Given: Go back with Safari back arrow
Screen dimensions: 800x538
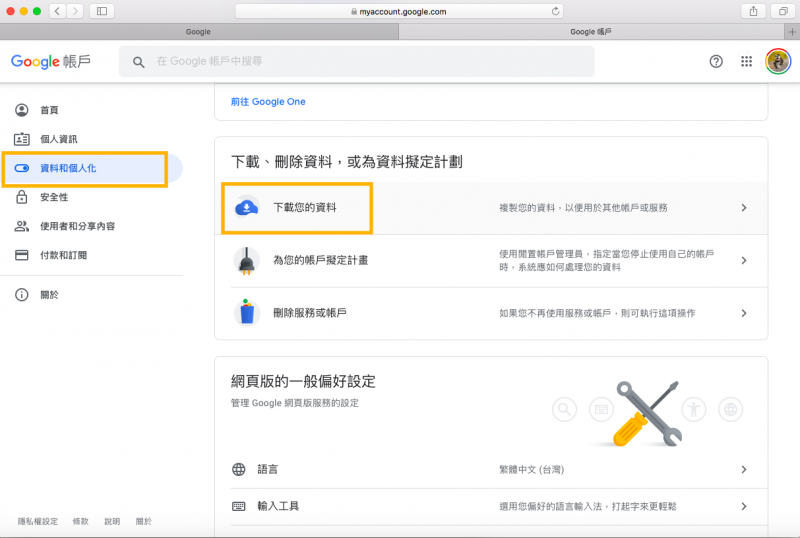Looking at the screenshot, I should (x=58, y=11).
